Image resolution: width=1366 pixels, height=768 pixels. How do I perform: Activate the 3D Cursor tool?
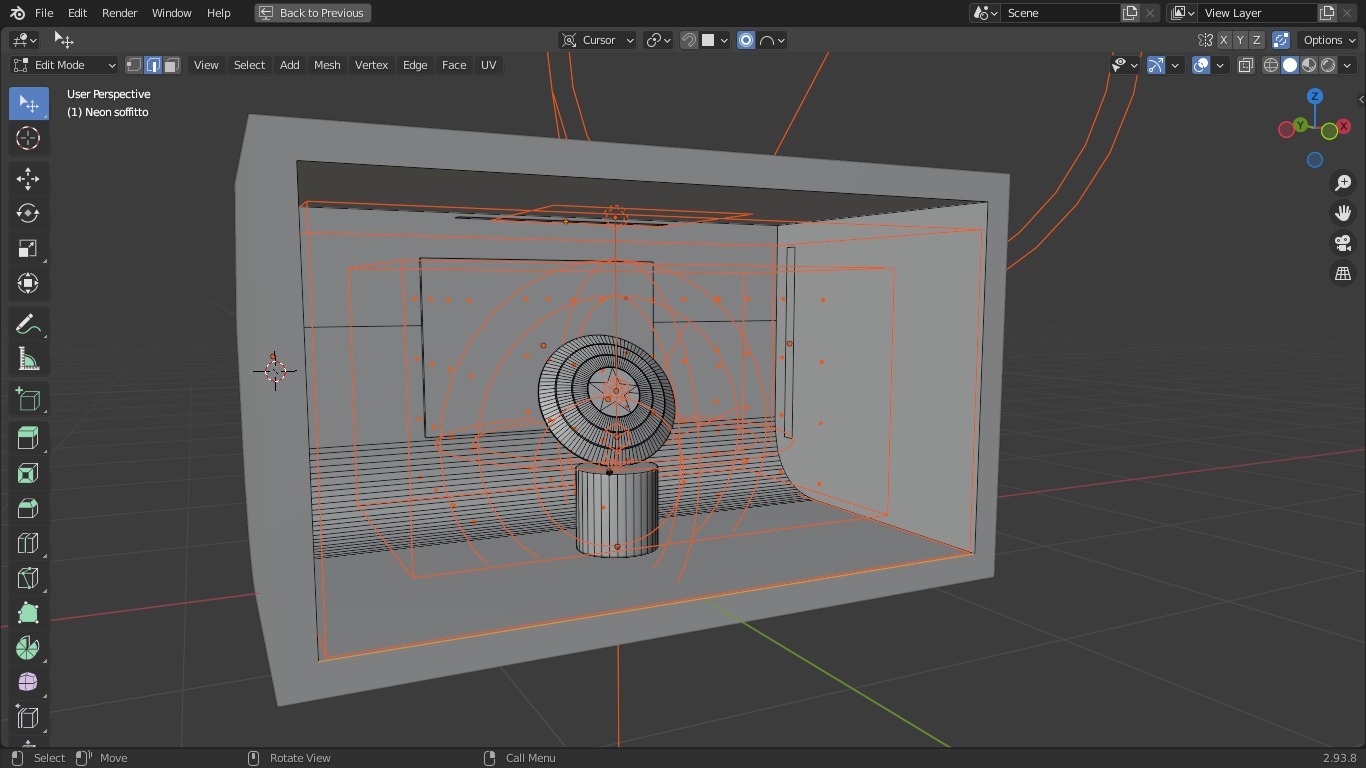click(28, 139)
